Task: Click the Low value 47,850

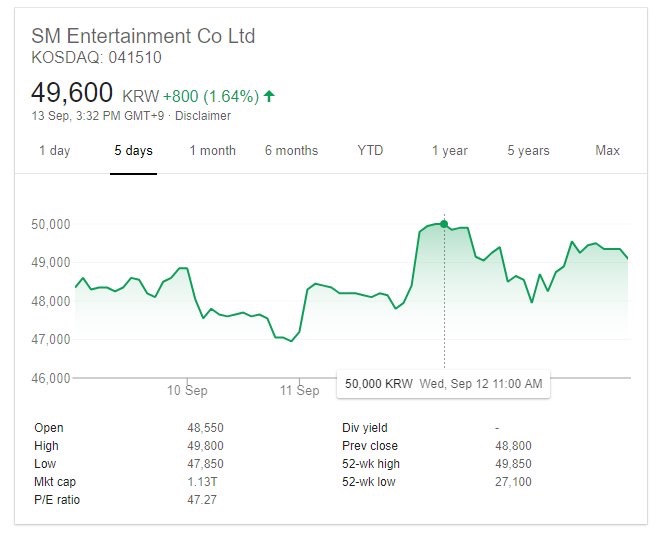Action: pos(205,464)
